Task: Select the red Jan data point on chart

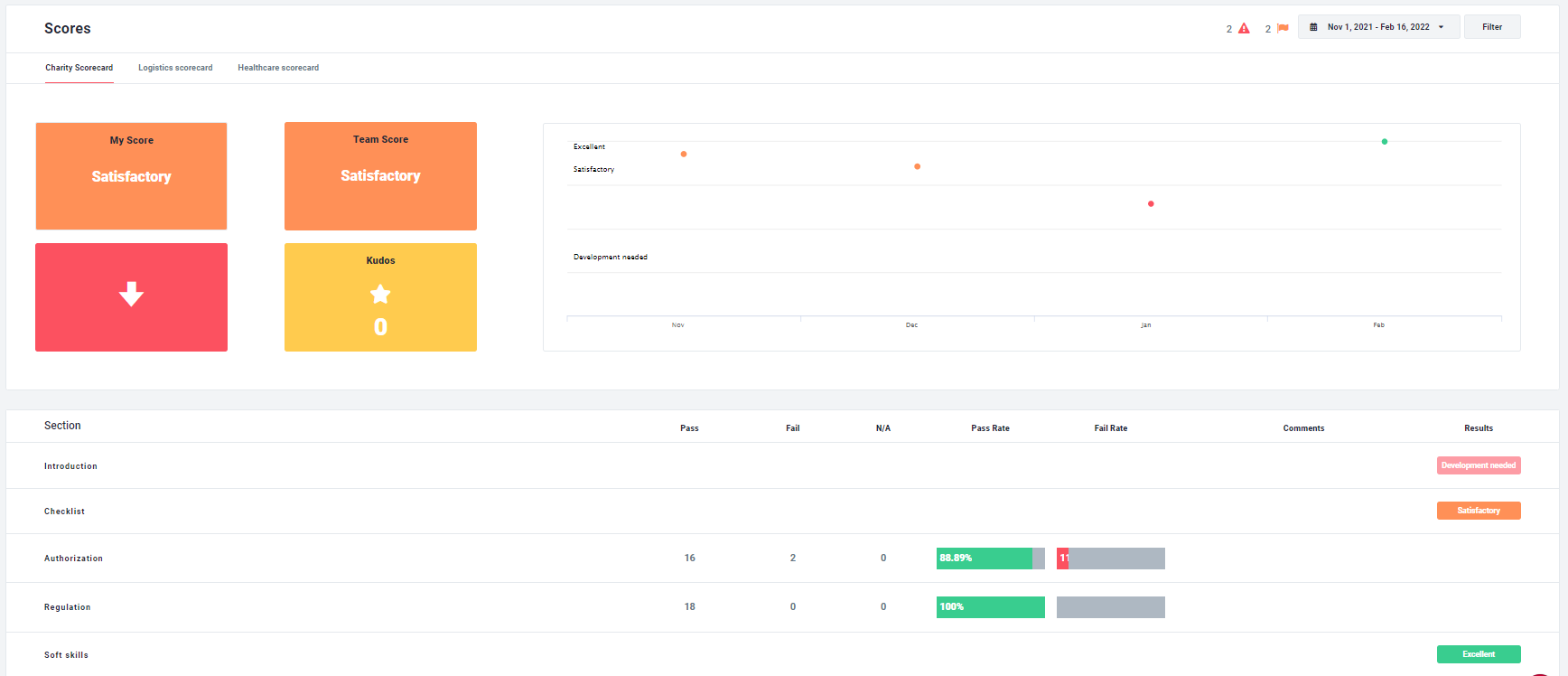Action: pyautogui.click(x=1151, y=204)
